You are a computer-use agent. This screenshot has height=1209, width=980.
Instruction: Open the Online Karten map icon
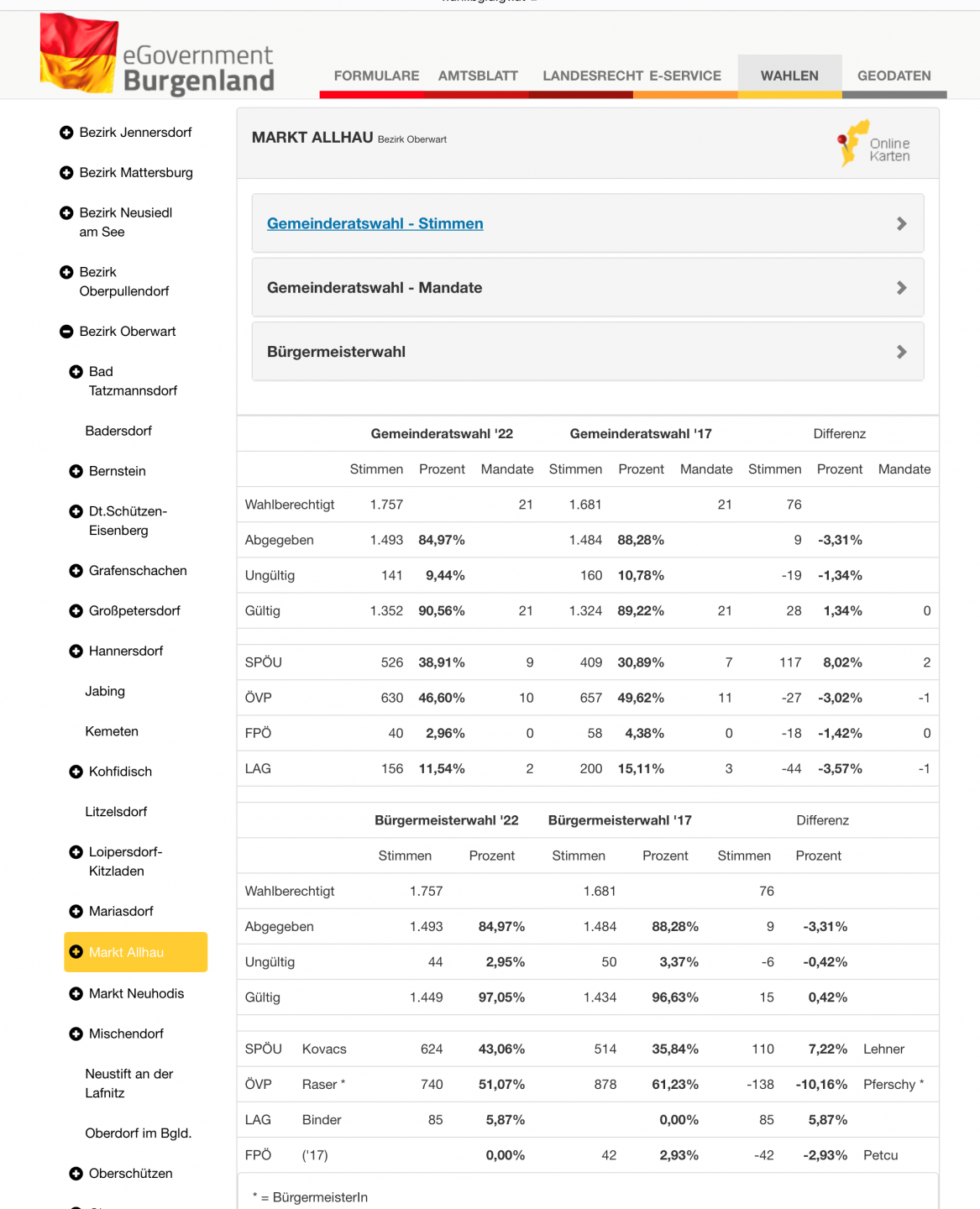[874, 144]
